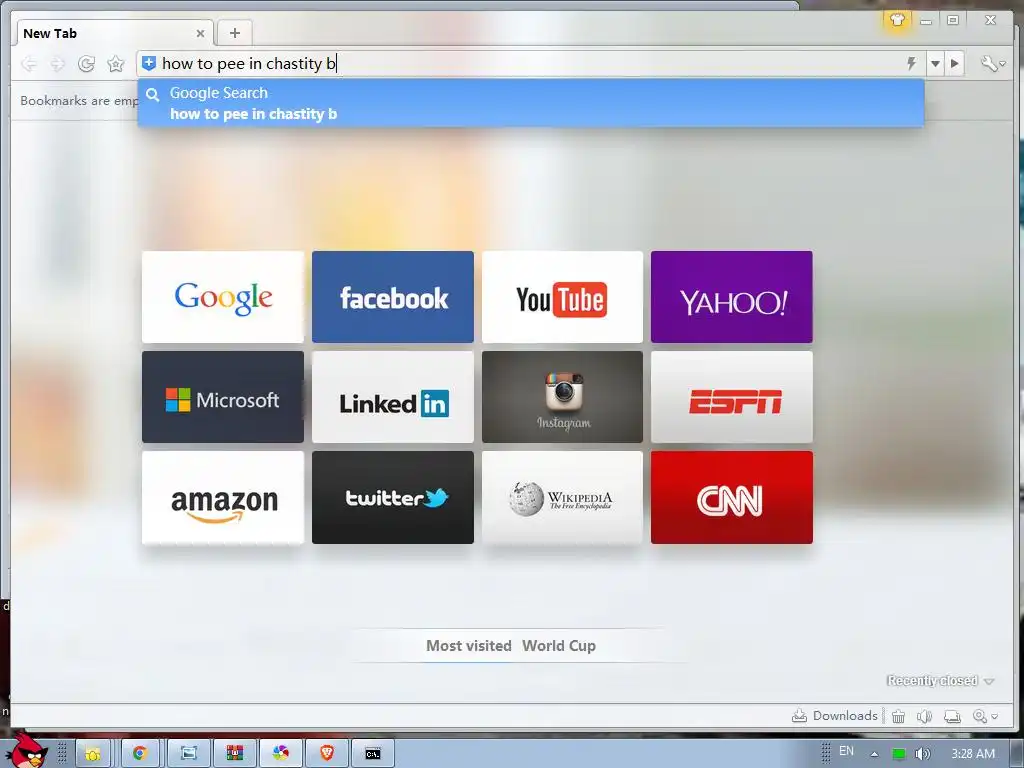Click the blue shield icon in address bar
The height and width of the screenshot is (768, 1024).
[149, 63]
